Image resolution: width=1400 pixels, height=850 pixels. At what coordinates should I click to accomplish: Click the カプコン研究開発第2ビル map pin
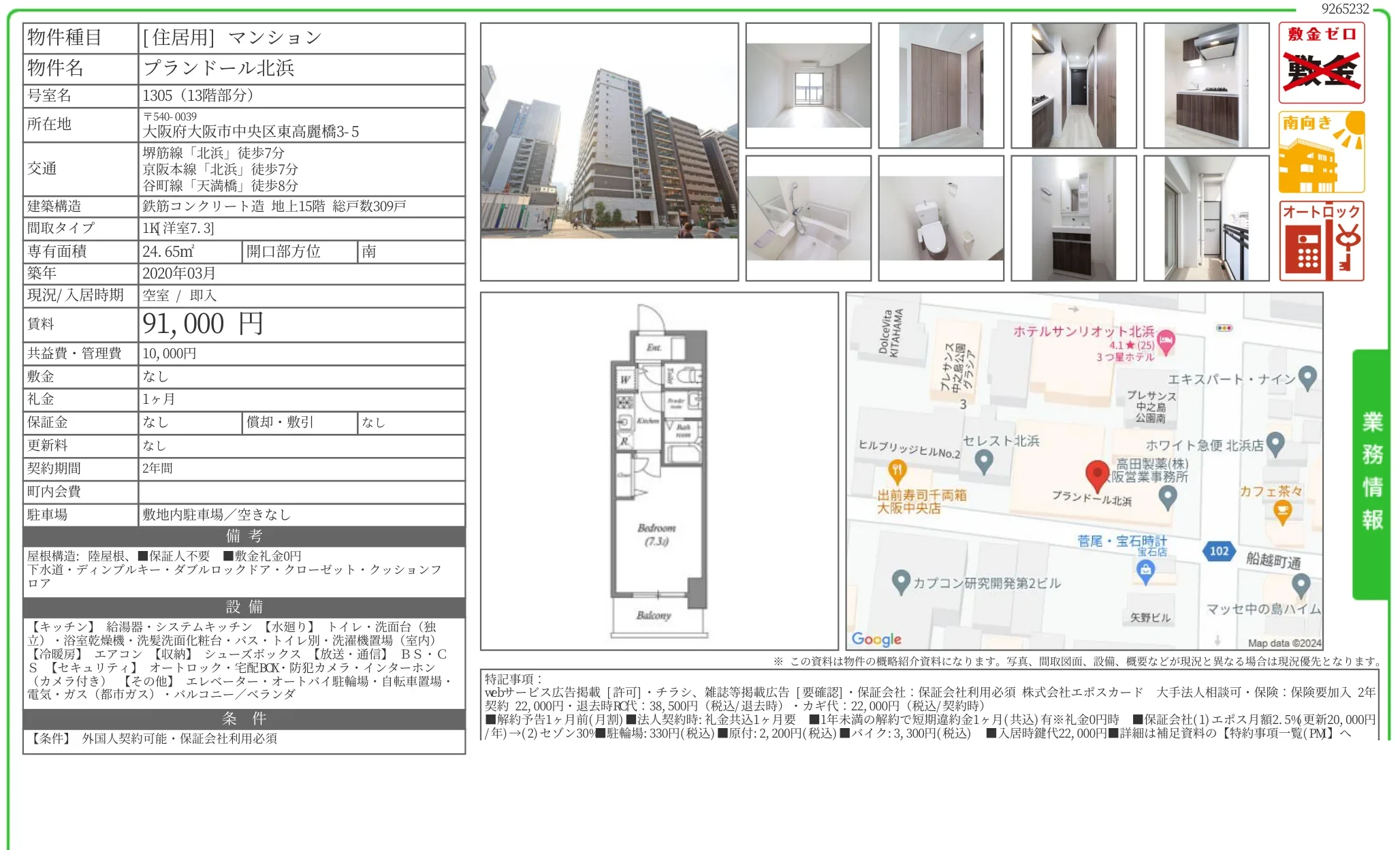coord(901,581)
